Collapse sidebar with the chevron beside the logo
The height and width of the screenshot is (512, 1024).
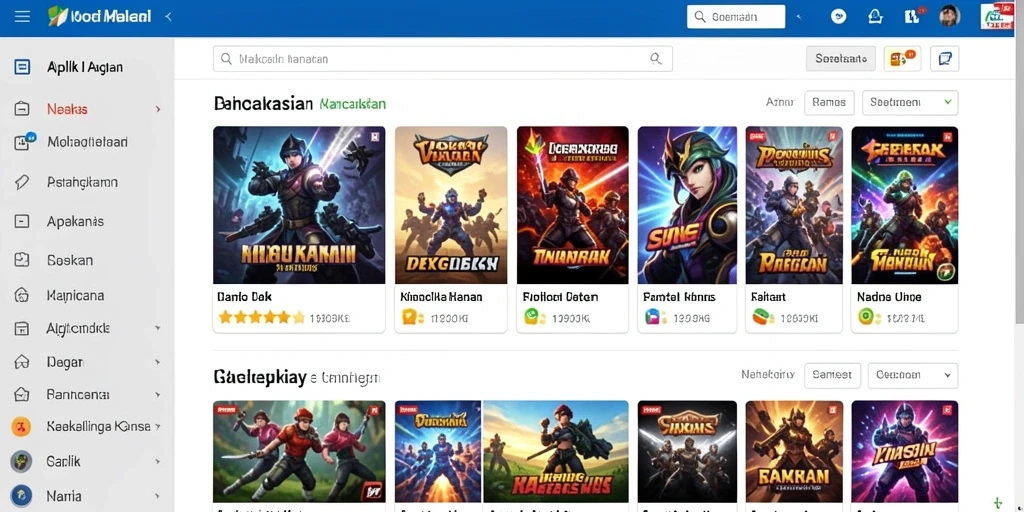pos(168,16)
